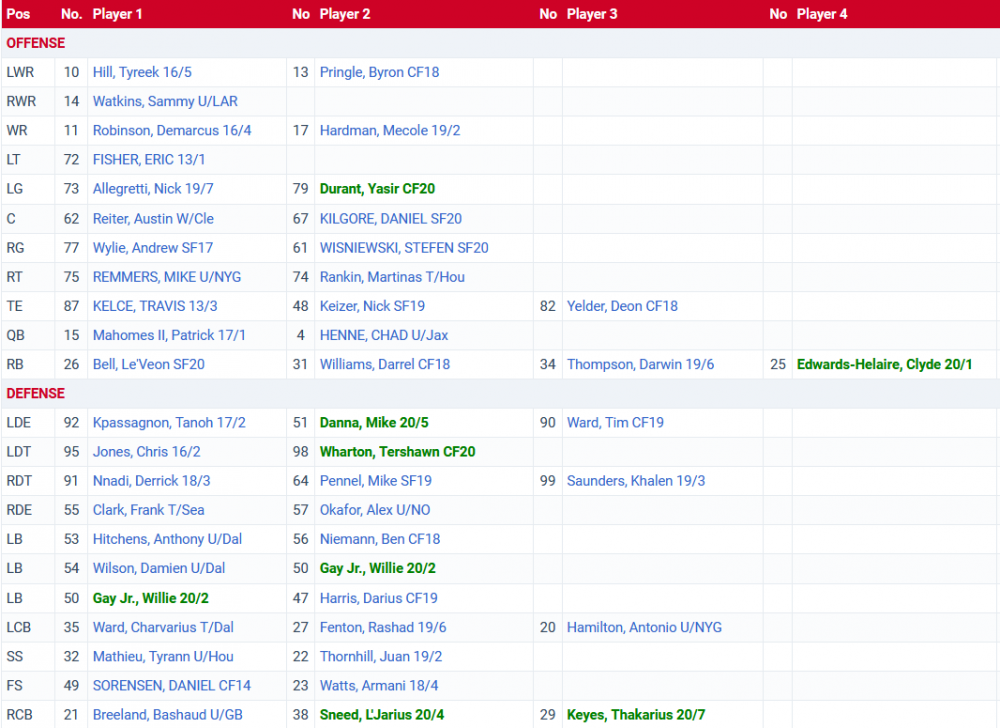1000x728 pixels.
Task: Click Pringle, Byron CF18 link
Action: 379,72
